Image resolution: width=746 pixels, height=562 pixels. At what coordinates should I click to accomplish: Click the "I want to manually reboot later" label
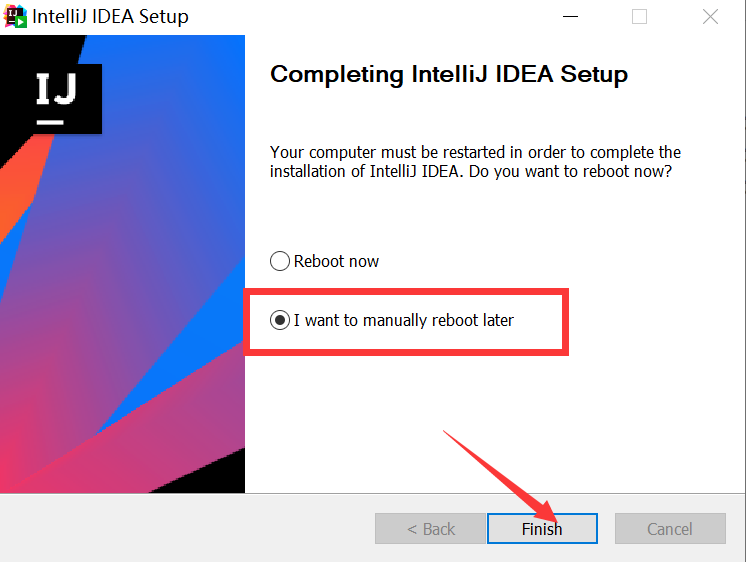coord(403,321)
